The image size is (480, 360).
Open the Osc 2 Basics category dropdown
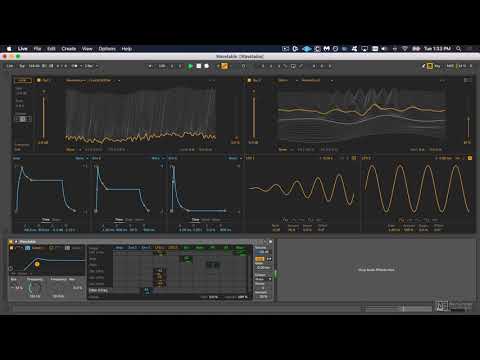[x=288, y=80]
